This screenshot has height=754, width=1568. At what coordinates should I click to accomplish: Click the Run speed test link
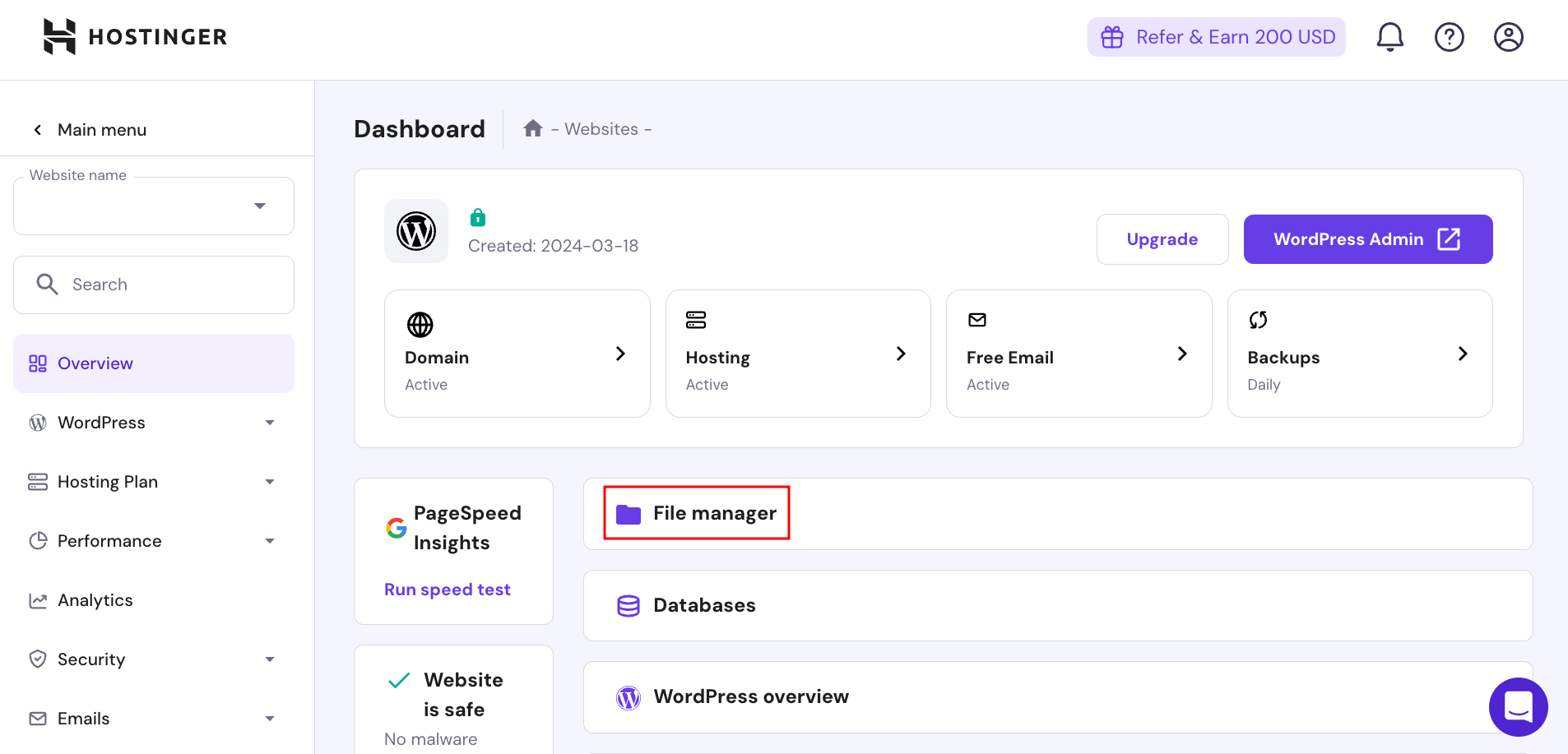[x=447, y=589]
